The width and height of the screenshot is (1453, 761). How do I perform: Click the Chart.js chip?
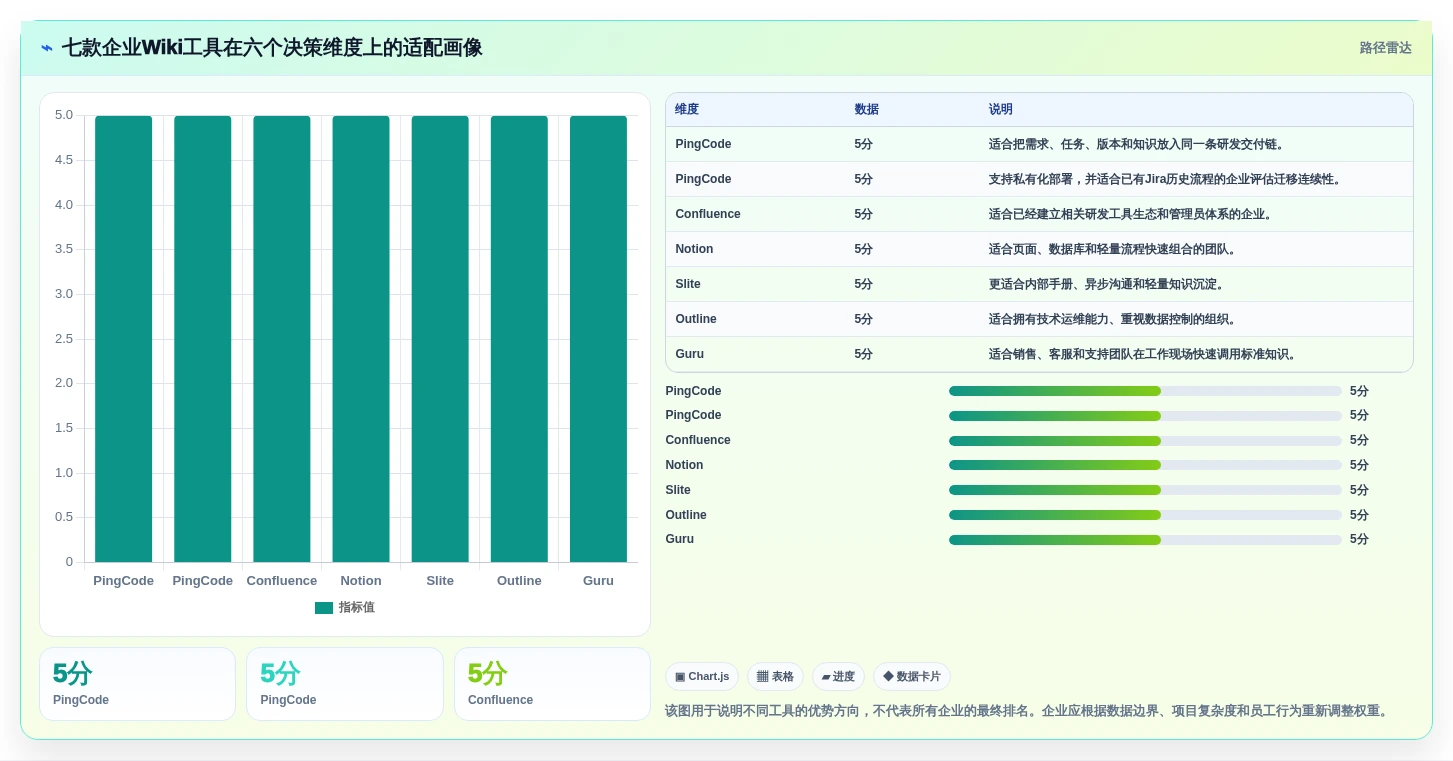point(702,677)
